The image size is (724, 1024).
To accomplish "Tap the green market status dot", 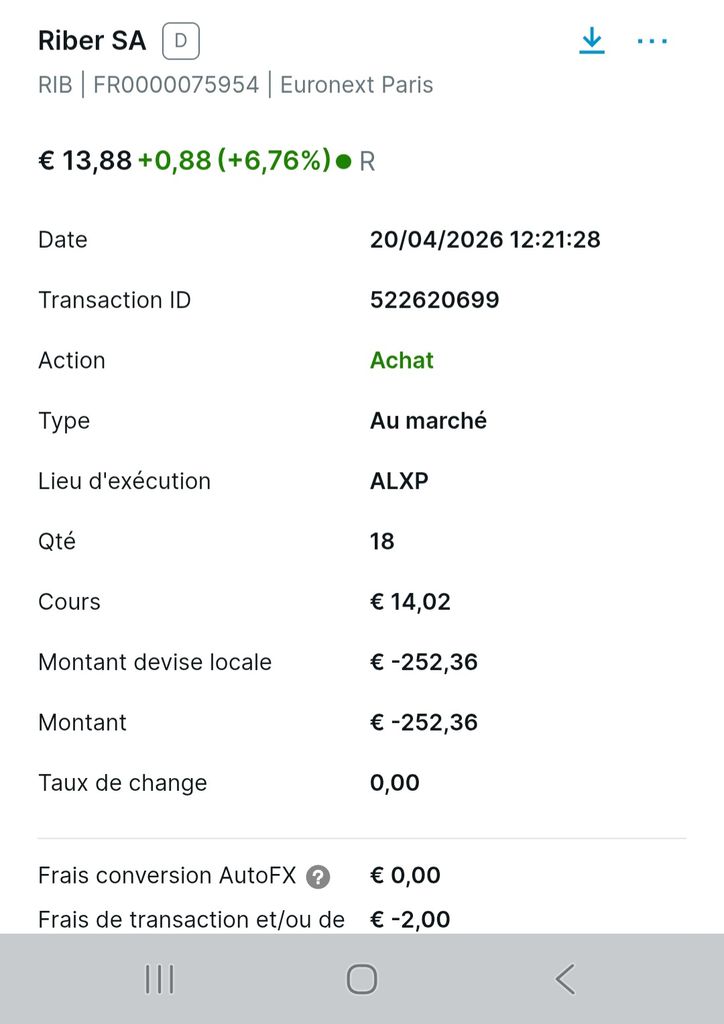I will pos(344,161).
